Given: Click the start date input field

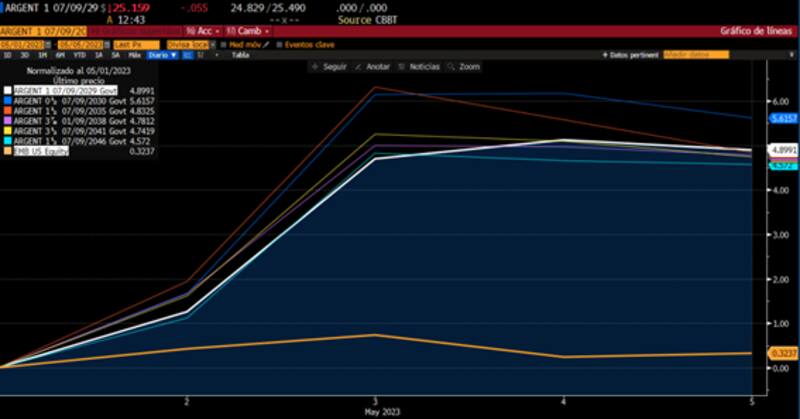Looking at the screenshot, I should click(24, 44).
